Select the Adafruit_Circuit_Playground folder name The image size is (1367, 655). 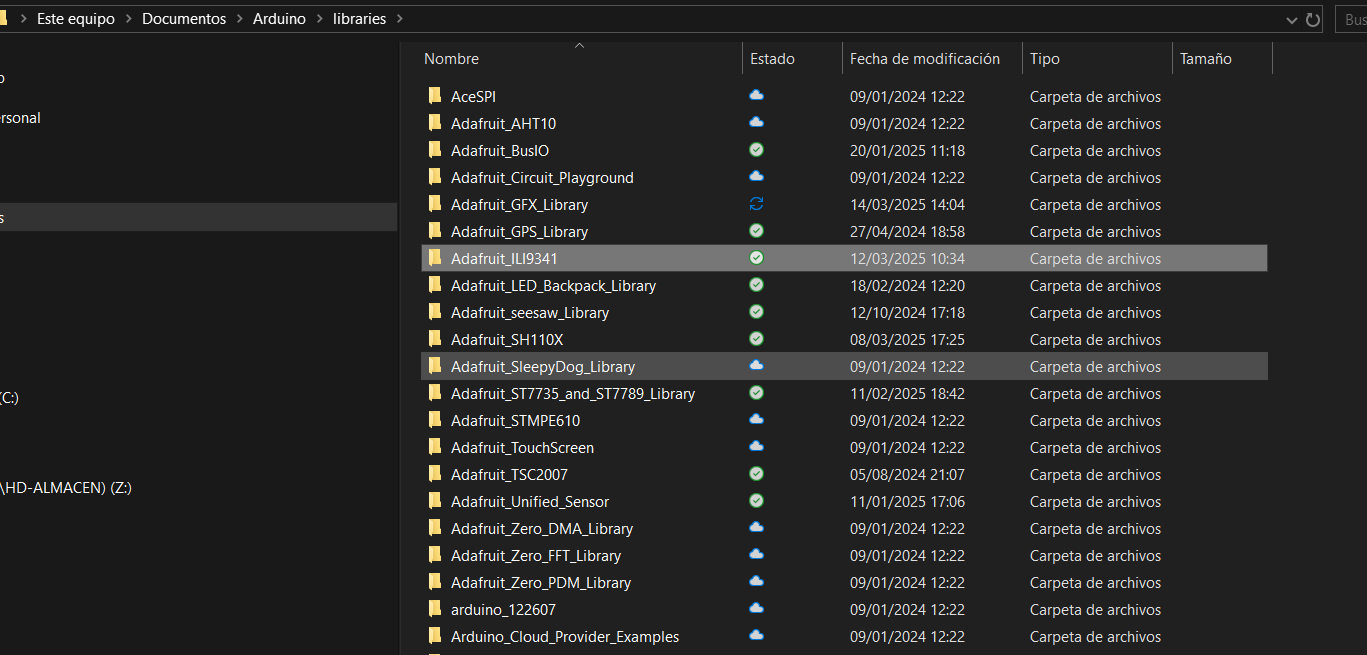542,178
